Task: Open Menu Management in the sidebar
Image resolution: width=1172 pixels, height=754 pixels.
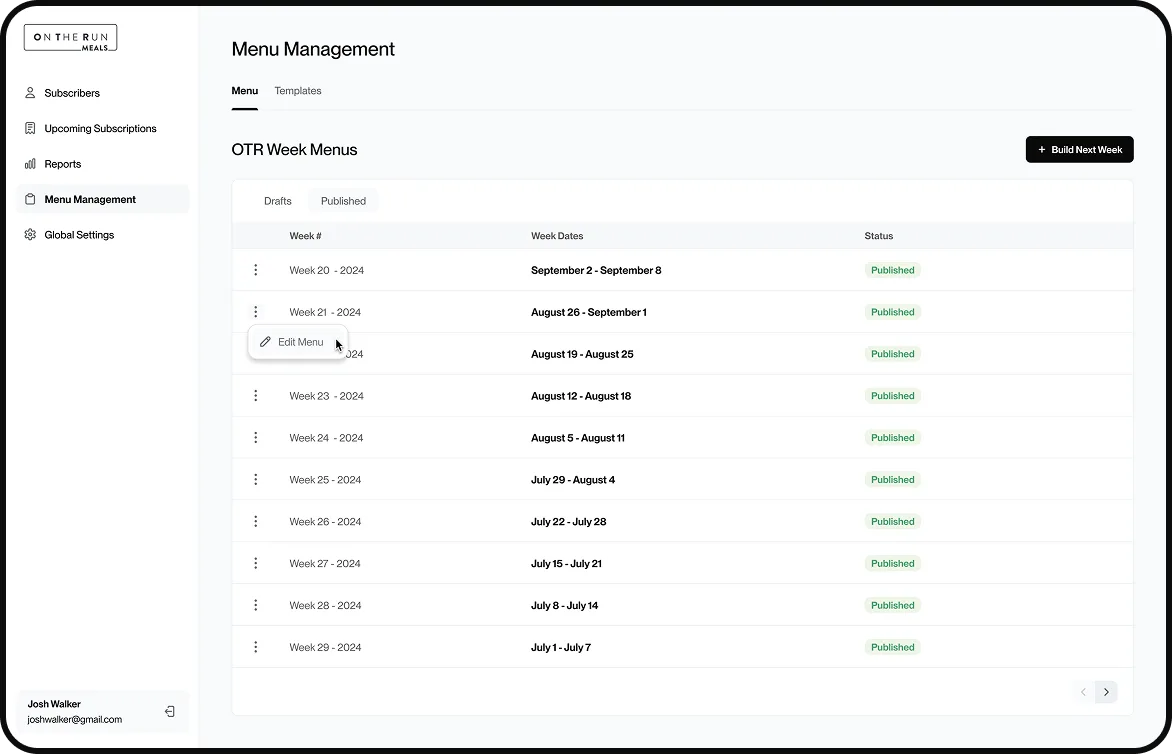Action: (102, 200)
